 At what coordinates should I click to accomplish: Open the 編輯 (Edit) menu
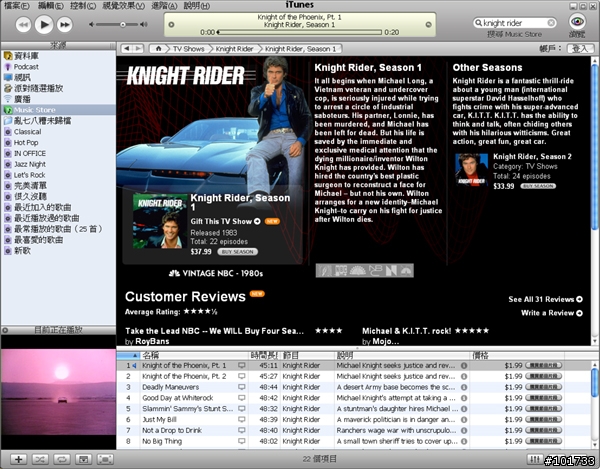[51, 6]
